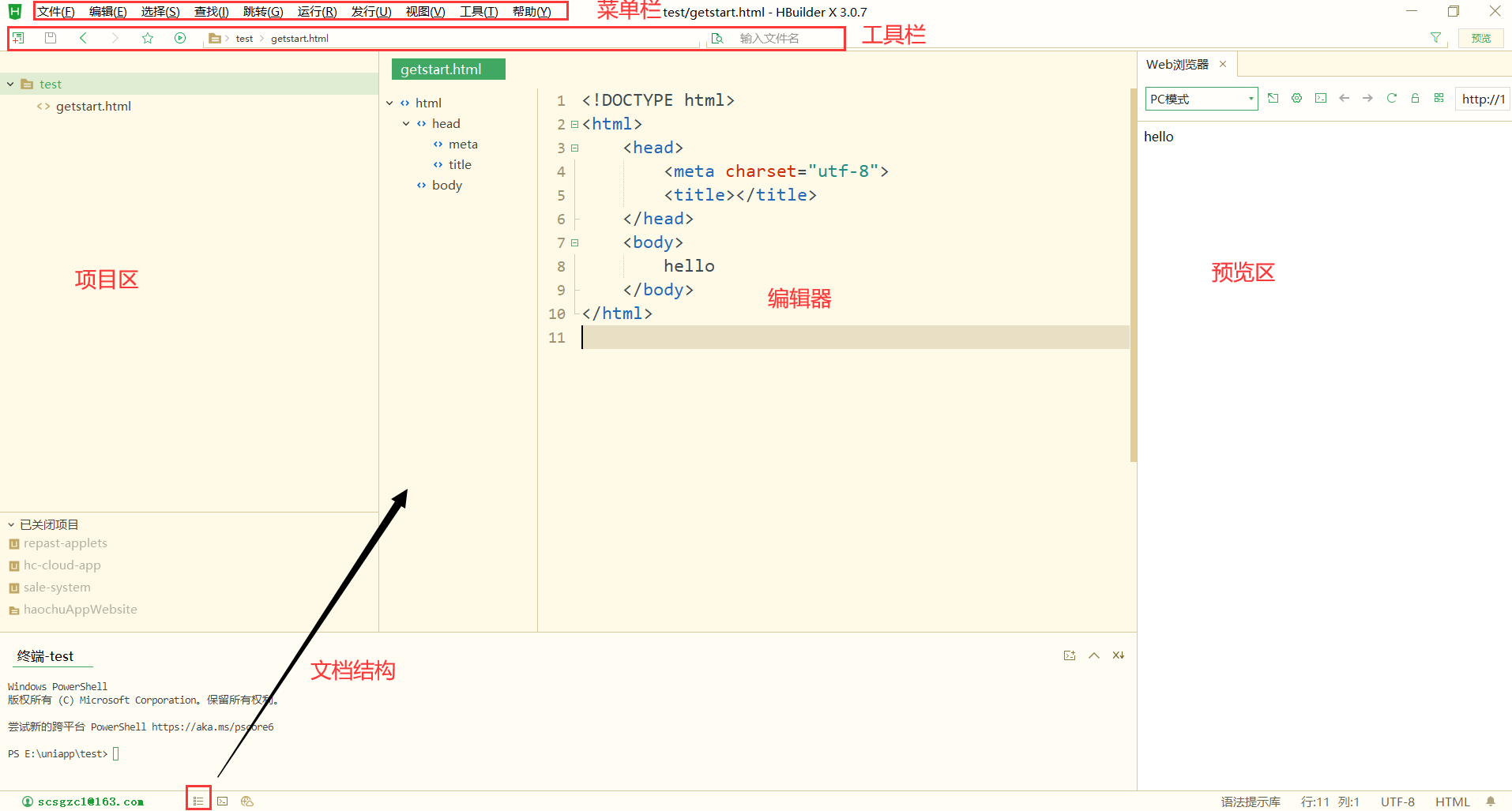Screen dimensions: 1512x811
Task: Refresh the Web browser preview
Action: pyautogui.click(x=1392, y=98)
